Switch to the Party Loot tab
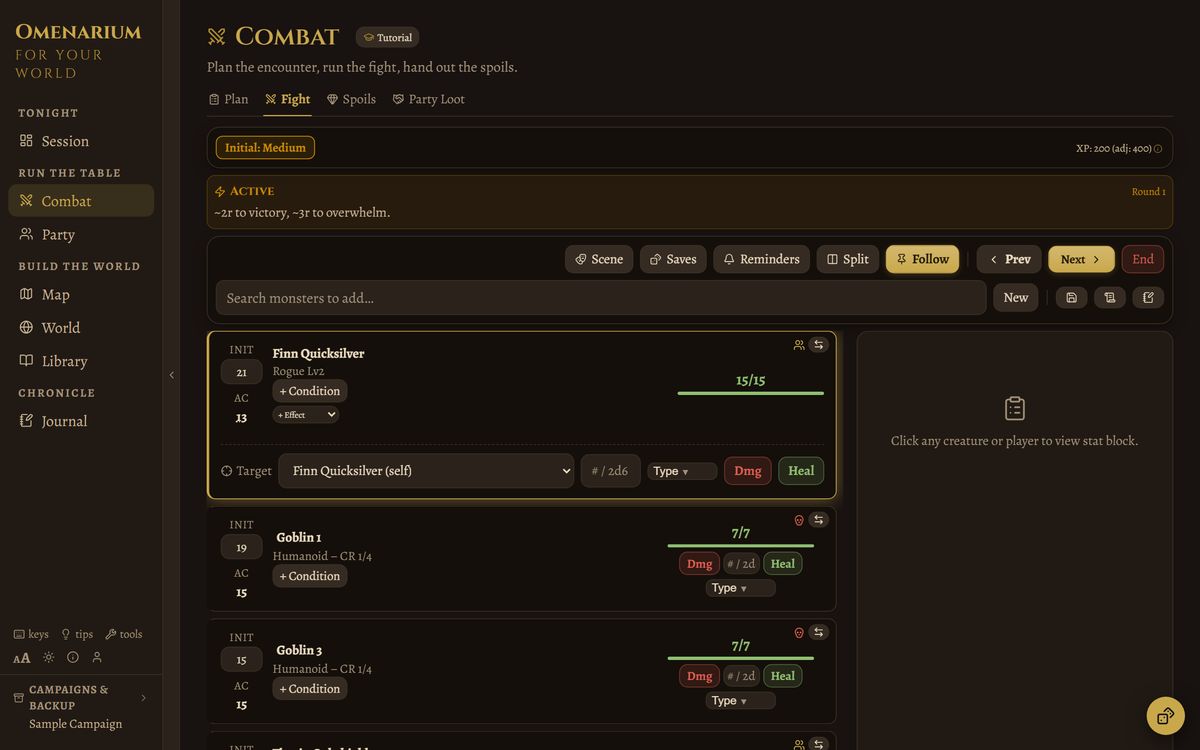This screenshot has height=750, width=1200. 428,99
